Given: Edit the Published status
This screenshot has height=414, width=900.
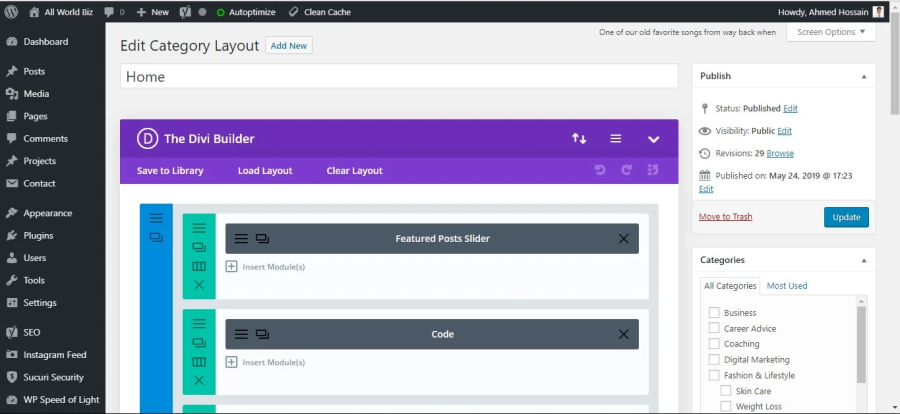Looking at the screenshot, I should [x=790, y=109].
